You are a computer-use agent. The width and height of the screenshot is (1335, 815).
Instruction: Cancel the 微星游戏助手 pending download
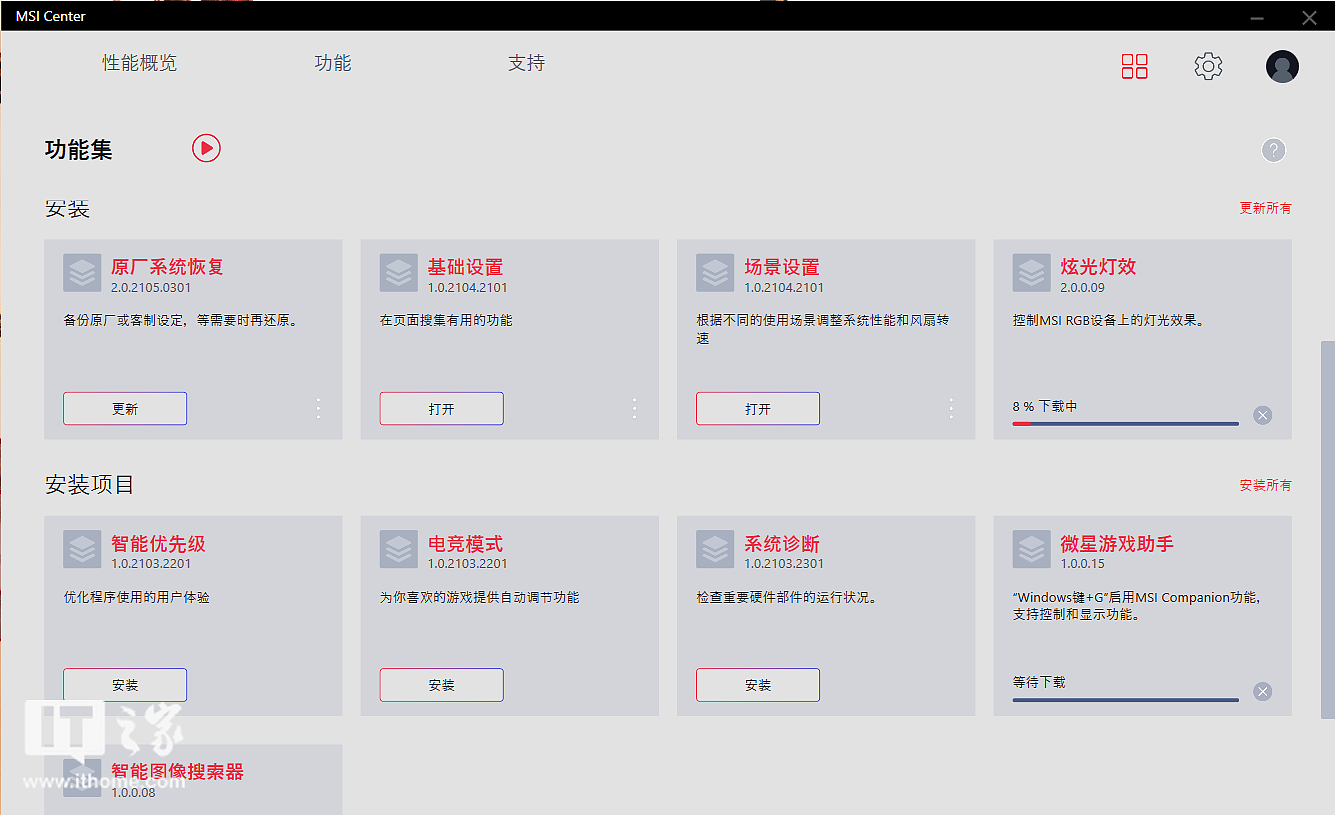coord(1263,692)
